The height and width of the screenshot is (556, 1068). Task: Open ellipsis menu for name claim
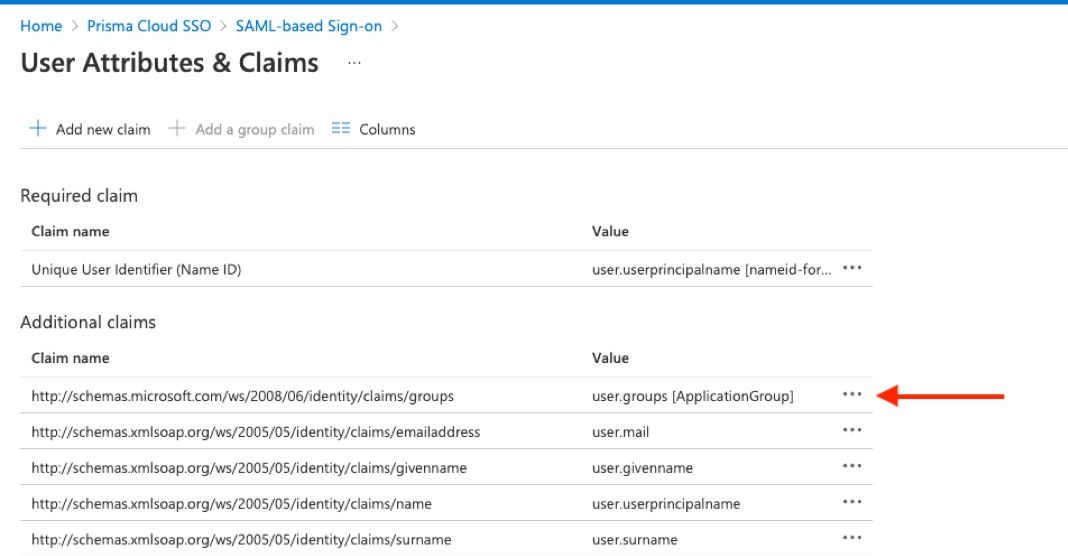[852, 503]
